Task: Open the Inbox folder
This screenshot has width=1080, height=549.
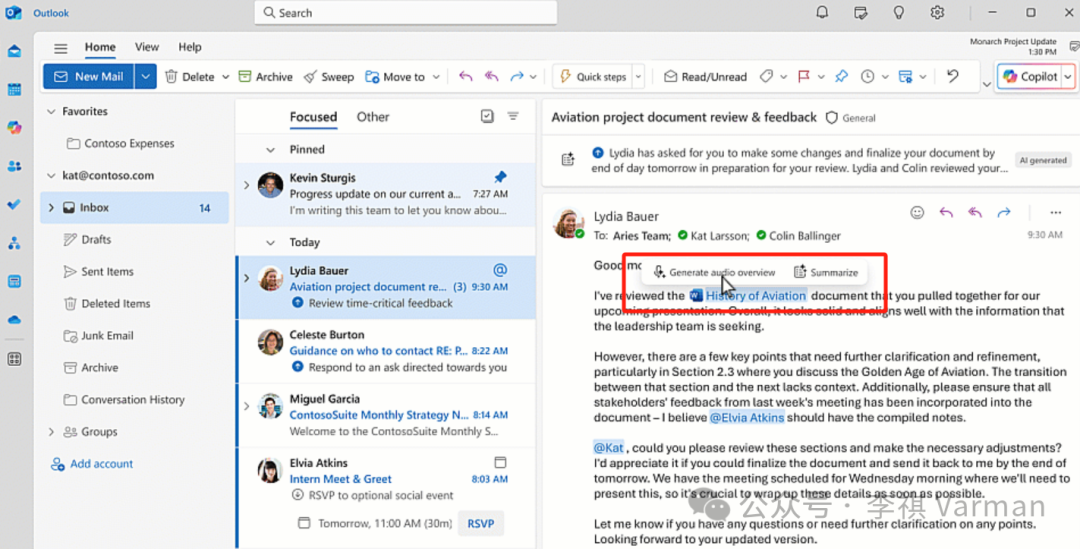Action: tap(135, 207)
